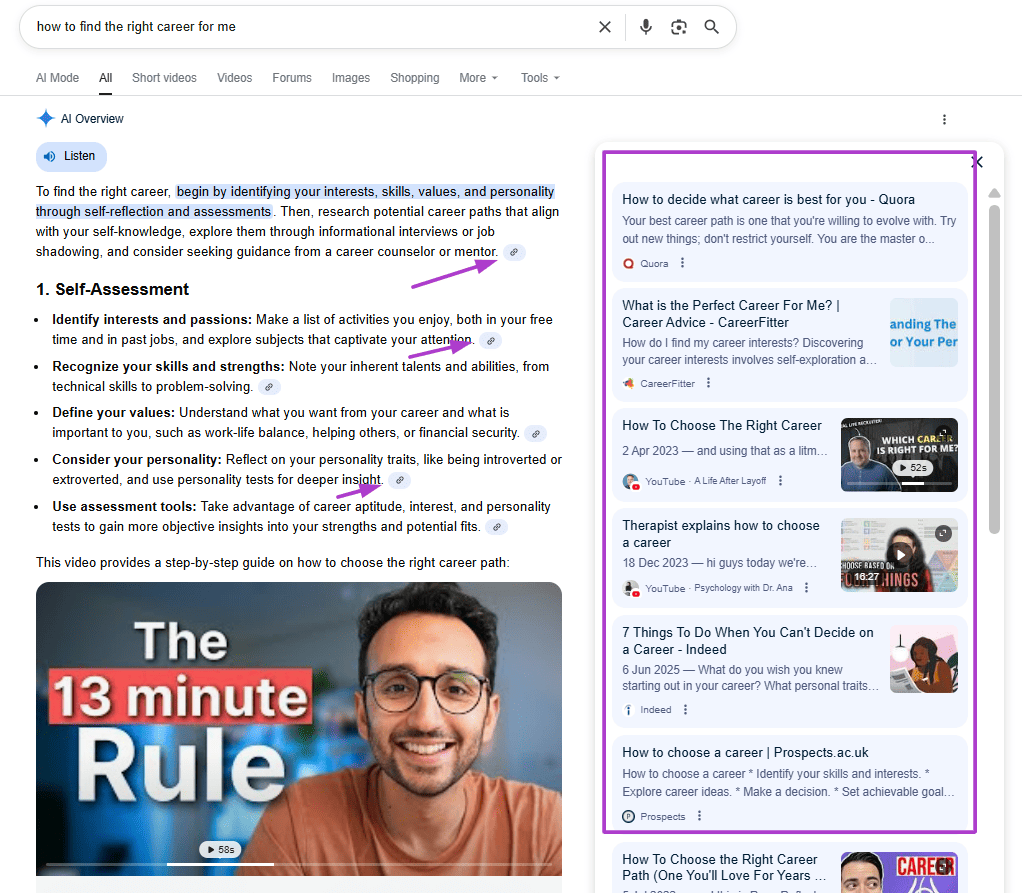Click the Indeed favicon on the 7 Things card
The width and height of the screenshot is (1022, 893).
point(627,709)
